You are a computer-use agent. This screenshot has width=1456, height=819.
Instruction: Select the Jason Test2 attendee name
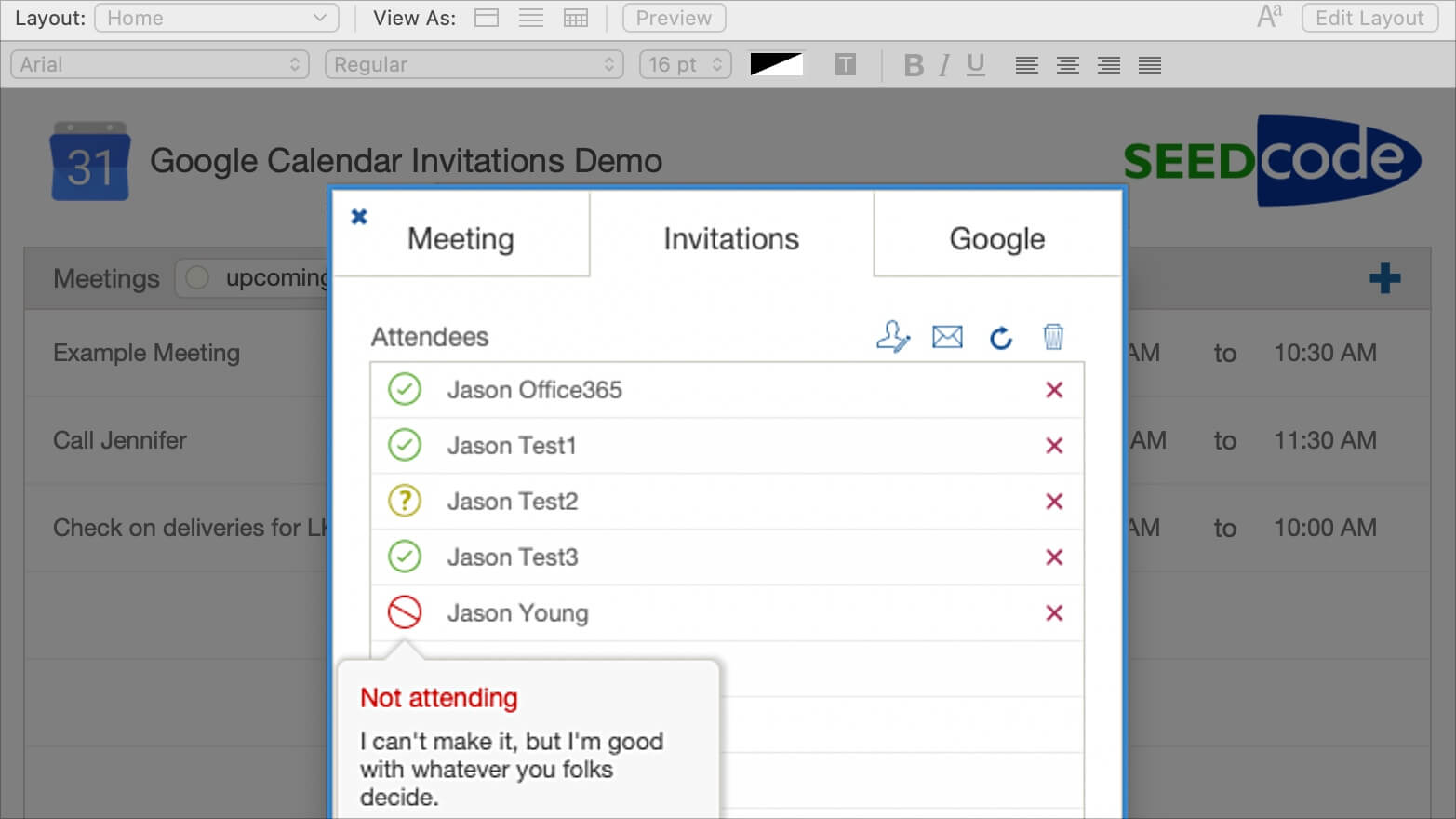point(513,502)
